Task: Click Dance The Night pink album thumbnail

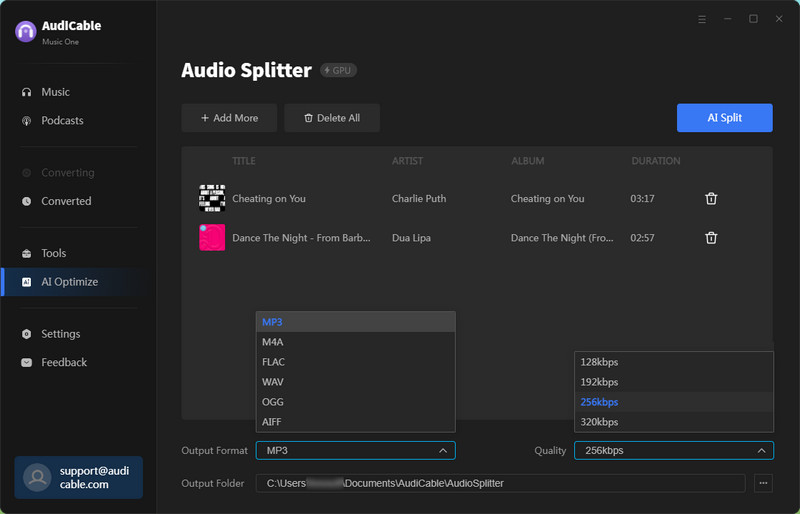Action: [x=212, y=238]
